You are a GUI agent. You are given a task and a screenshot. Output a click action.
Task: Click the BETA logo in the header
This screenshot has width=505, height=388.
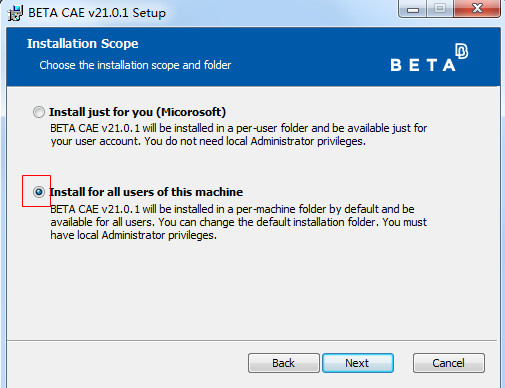click(x=429, y=57)
